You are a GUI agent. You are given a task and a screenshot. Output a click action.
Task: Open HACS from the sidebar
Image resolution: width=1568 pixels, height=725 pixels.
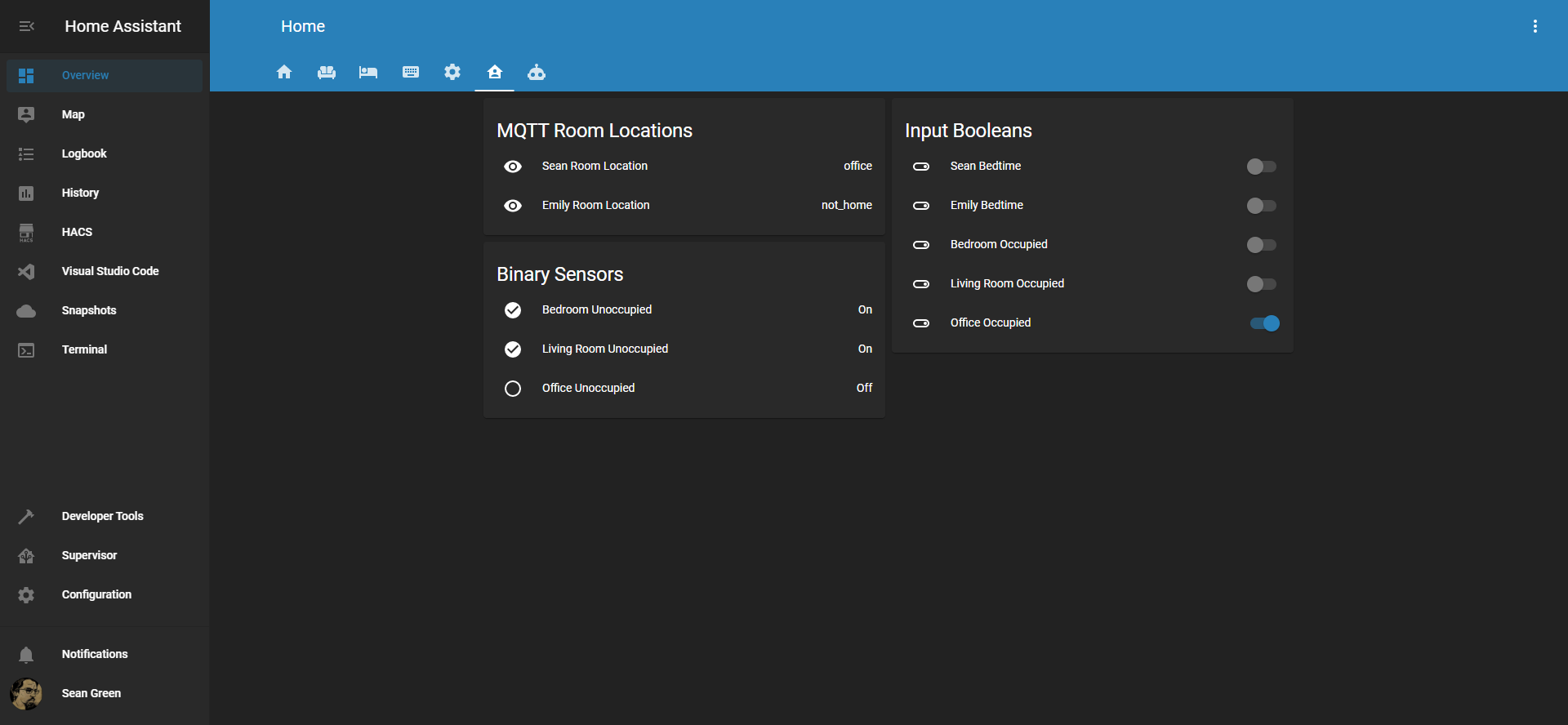105,232
